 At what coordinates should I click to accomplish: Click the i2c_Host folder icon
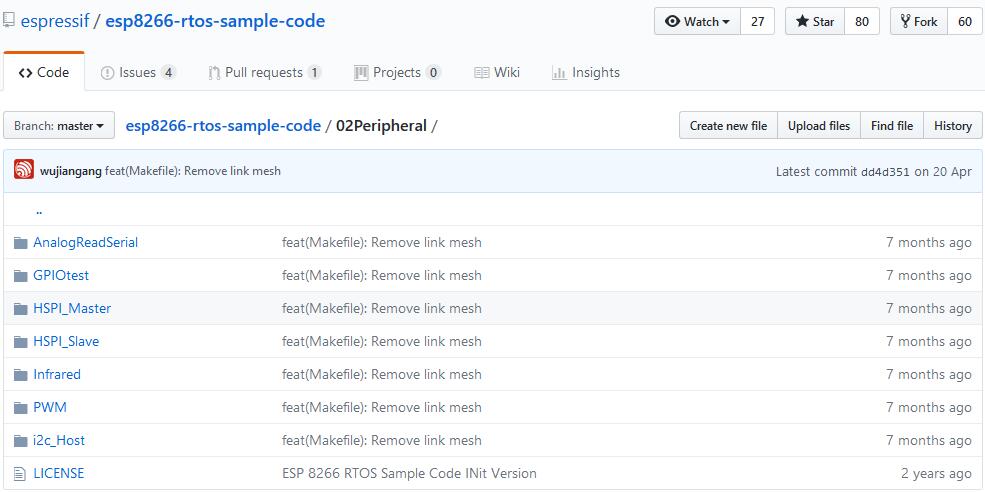click(21, 440)
